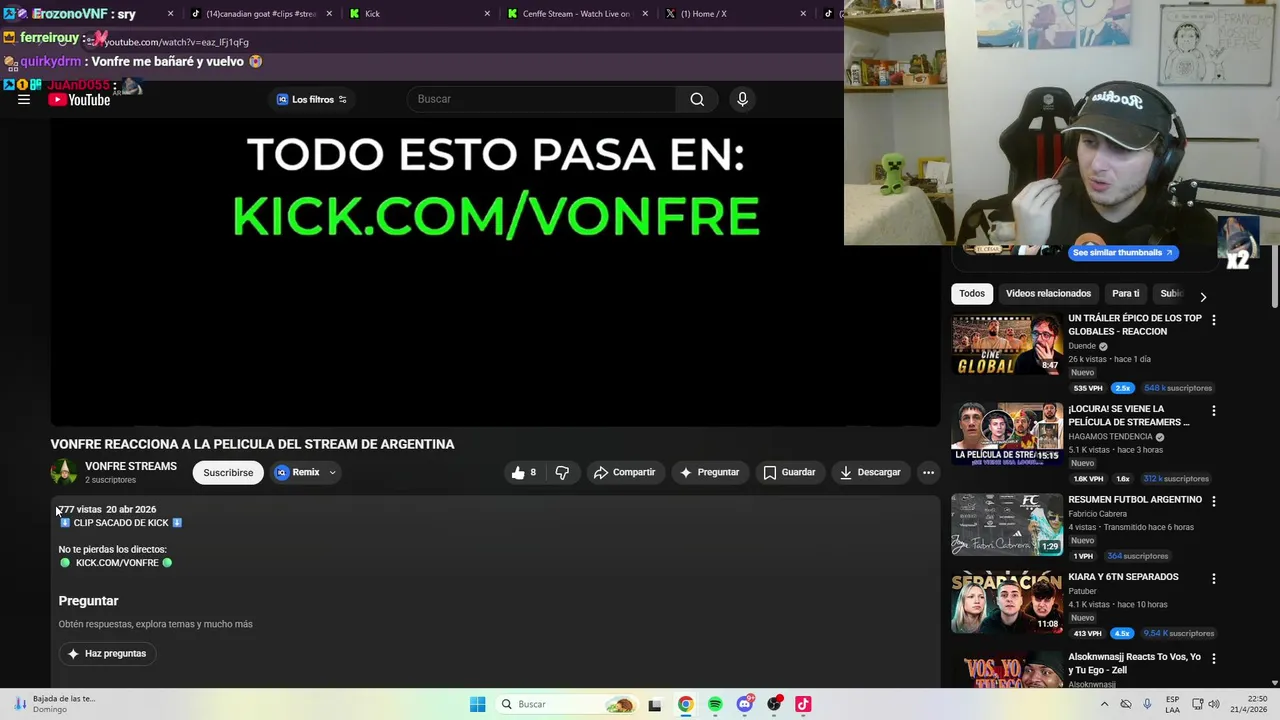Click the browser address bar URL
This screenshot has width=1280, height=720.
point(176,42)
